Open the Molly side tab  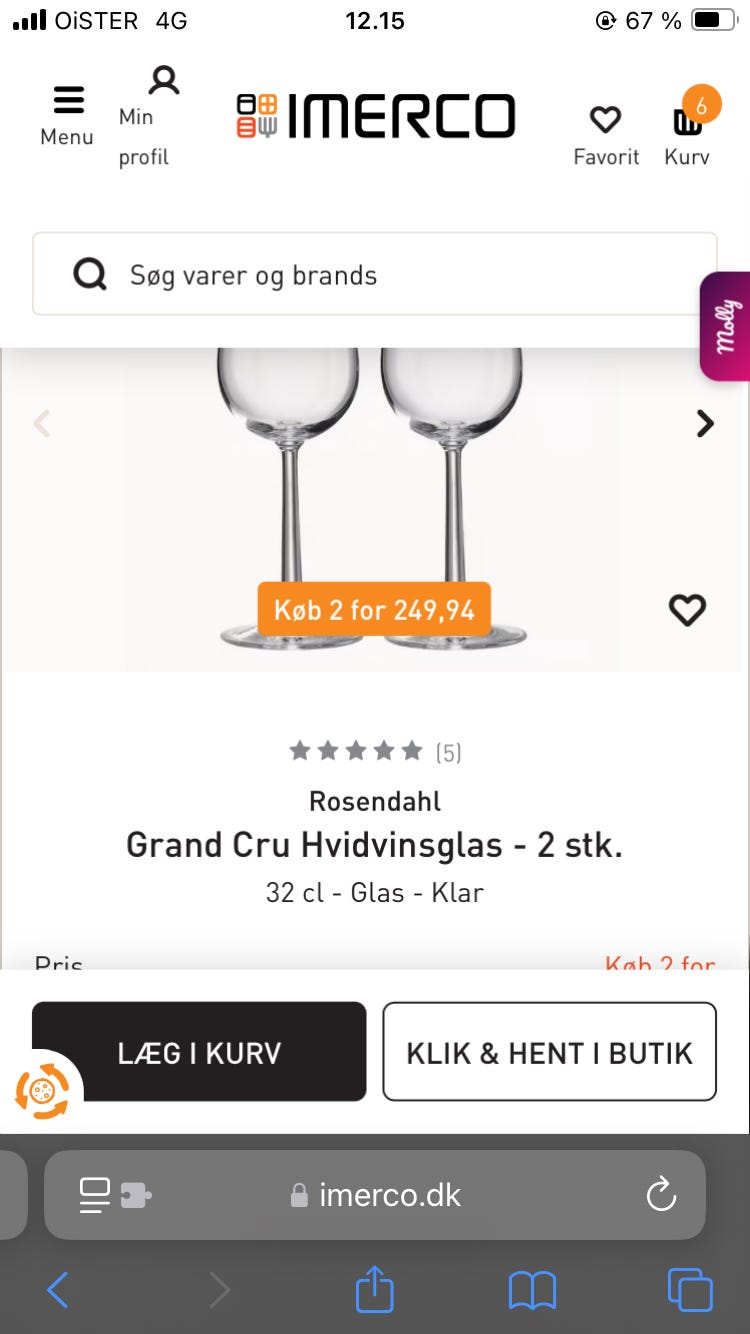click(x=727, y=326)
